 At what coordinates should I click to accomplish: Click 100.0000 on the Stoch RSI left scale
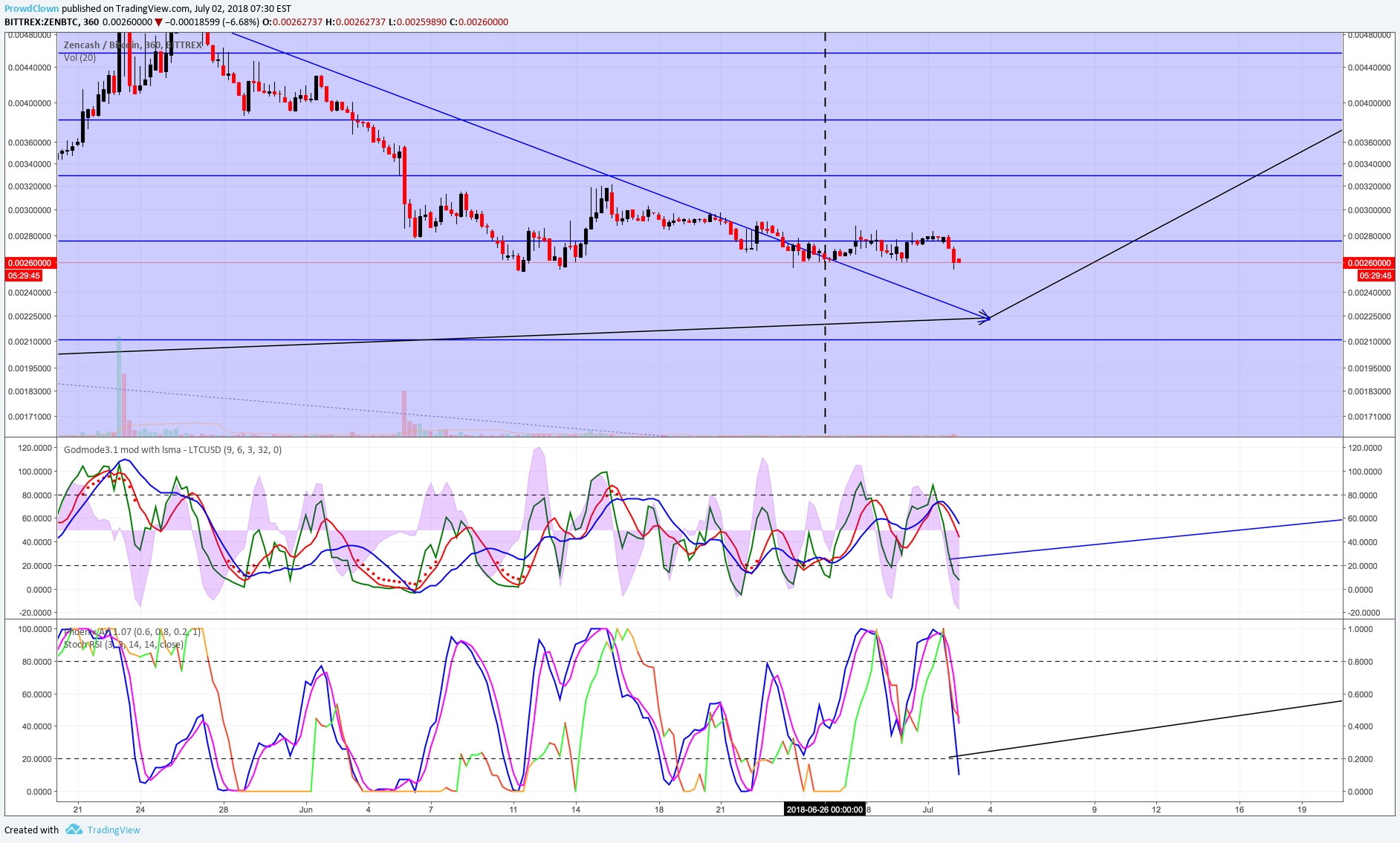(x=35, y=629)
